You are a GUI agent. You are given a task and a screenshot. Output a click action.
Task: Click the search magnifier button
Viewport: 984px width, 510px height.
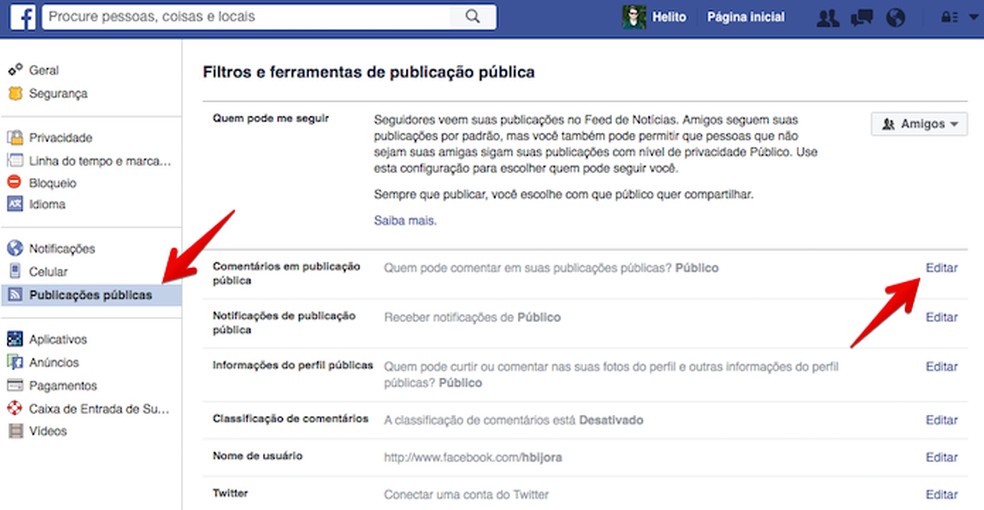click(x=473, y=17)
